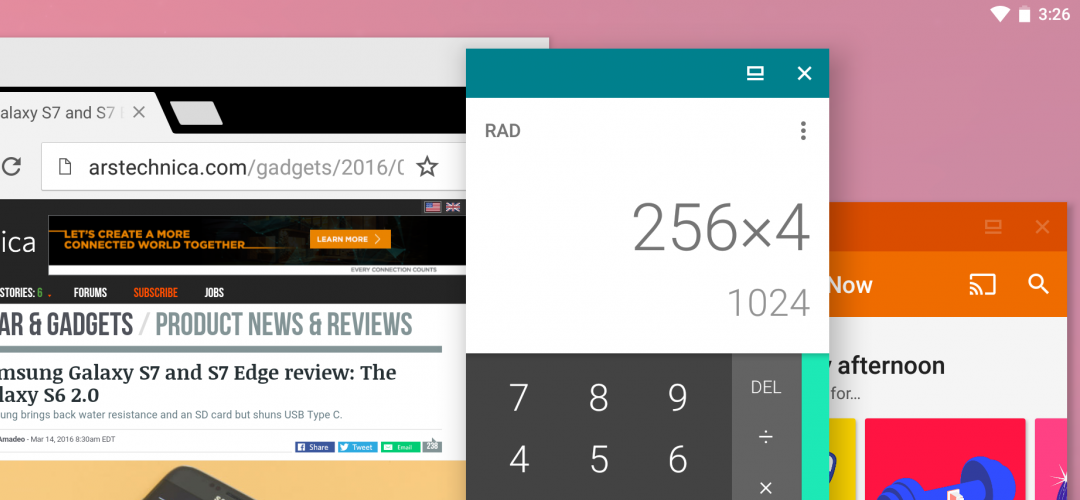
Task: Click Facebook Share button on article
Action: pyautogui.click(x=315, y=447)
